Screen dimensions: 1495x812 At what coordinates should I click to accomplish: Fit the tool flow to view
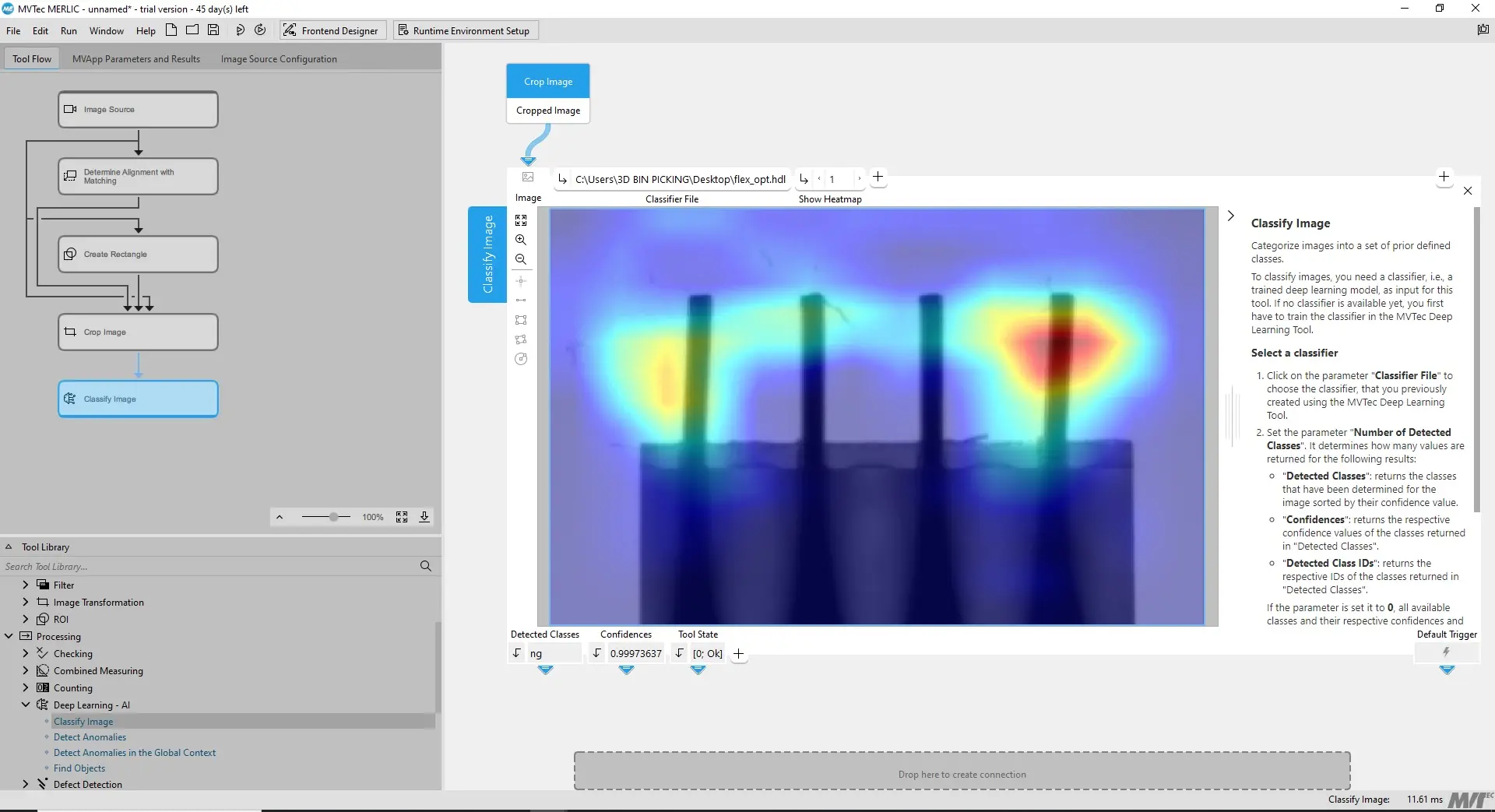point(402,517)
